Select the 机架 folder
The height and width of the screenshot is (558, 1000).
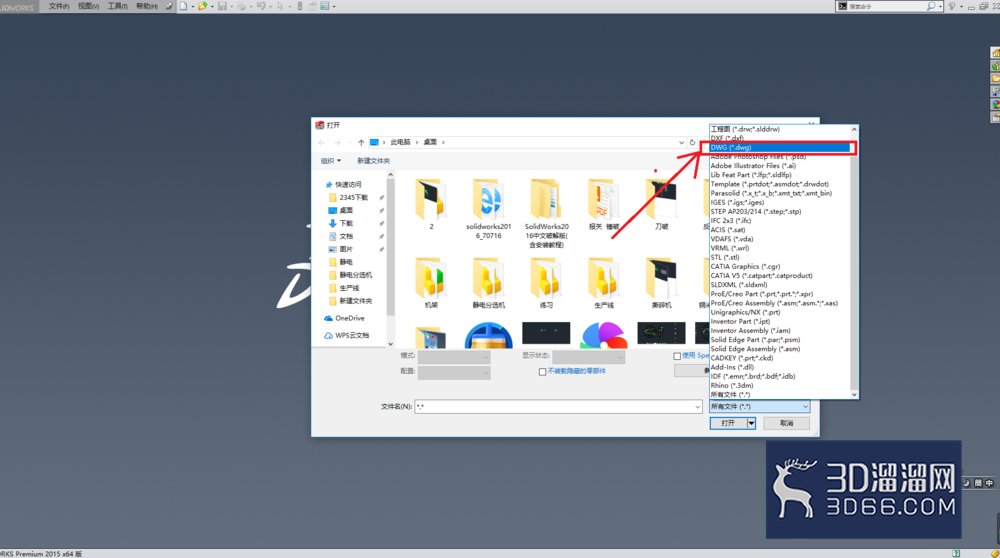click(x=431, y=283)
